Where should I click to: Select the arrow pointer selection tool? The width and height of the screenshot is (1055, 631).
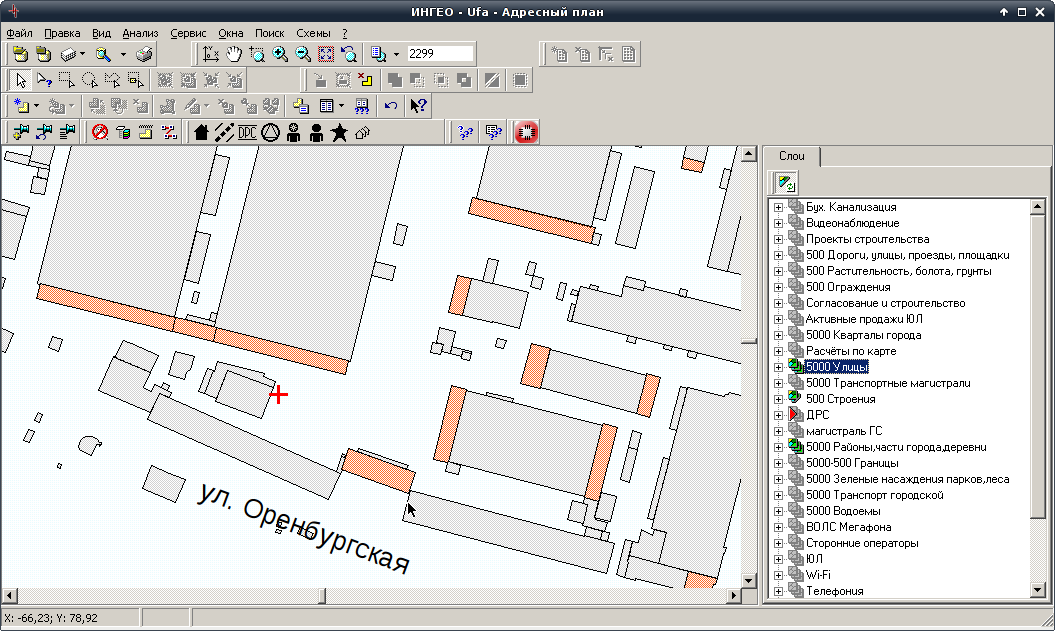point(20,80)
